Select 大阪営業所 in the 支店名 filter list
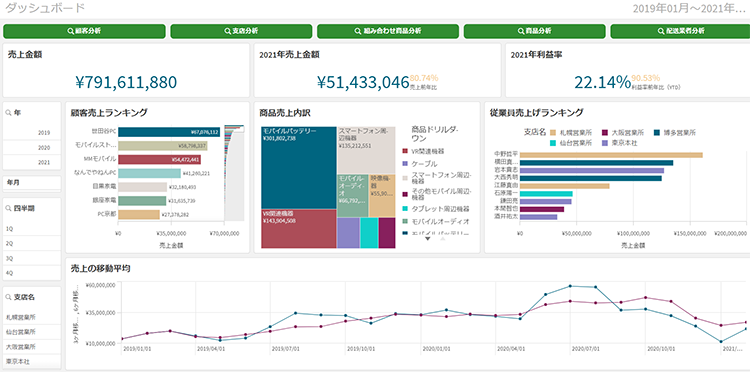 click(x=32, y=347)
